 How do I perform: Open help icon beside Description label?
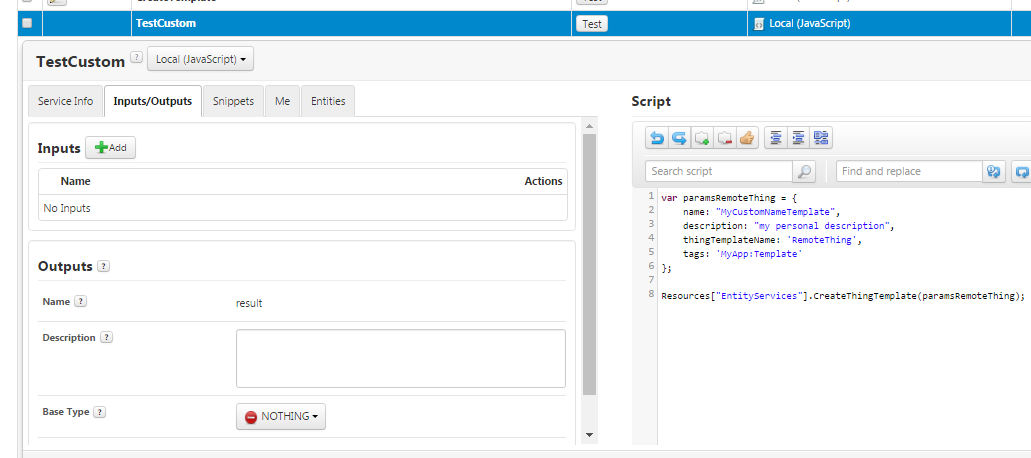coord(106,337)
